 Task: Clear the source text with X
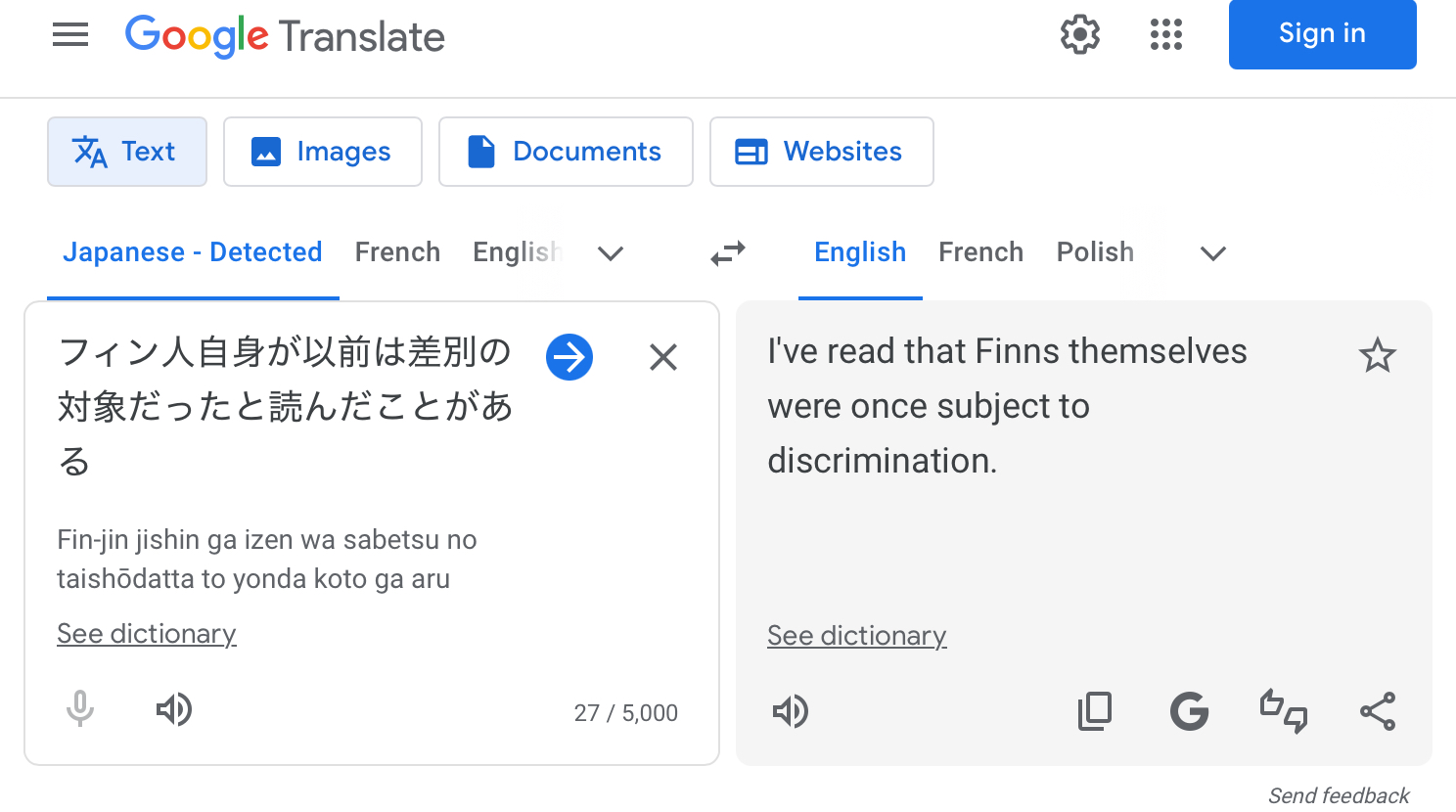pyautogui.click(x=663, y=357)
